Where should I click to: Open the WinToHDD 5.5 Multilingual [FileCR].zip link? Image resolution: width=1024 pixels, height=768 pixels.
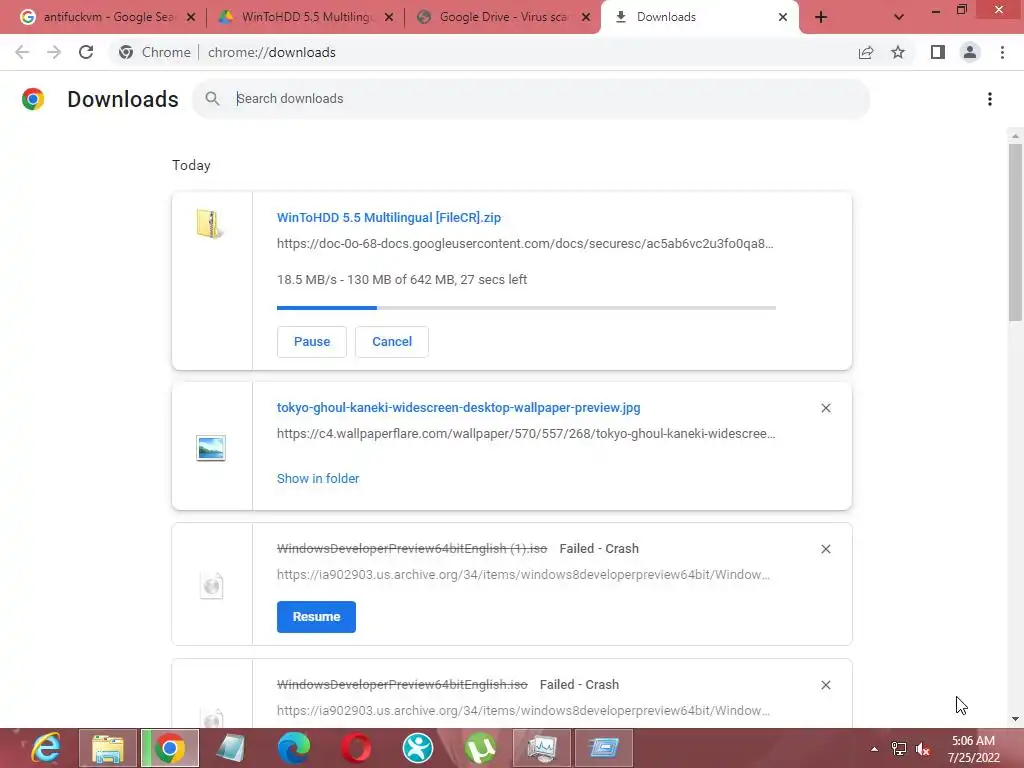coord(389,217)
